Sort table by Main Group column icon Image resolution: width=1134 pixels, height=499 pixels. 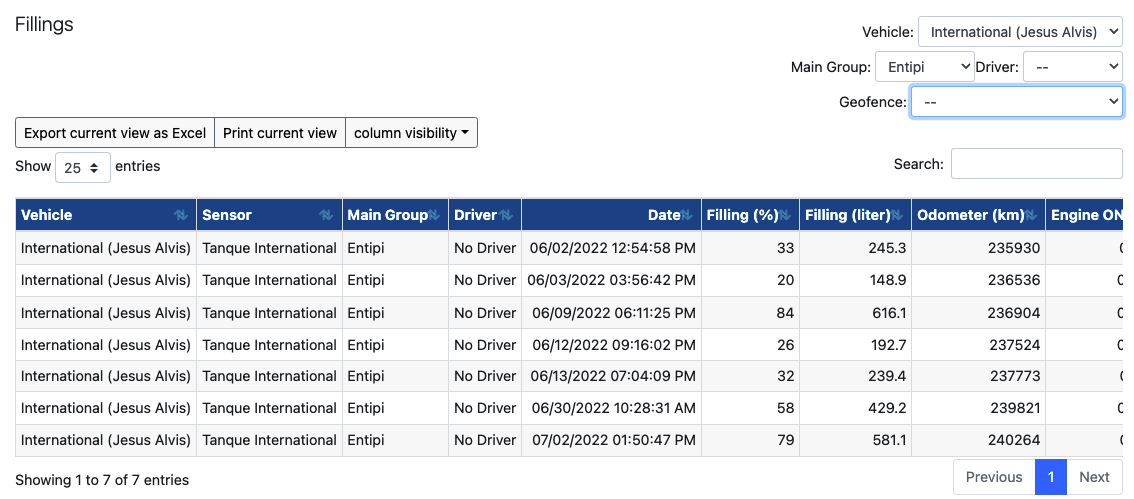(434, 215)
